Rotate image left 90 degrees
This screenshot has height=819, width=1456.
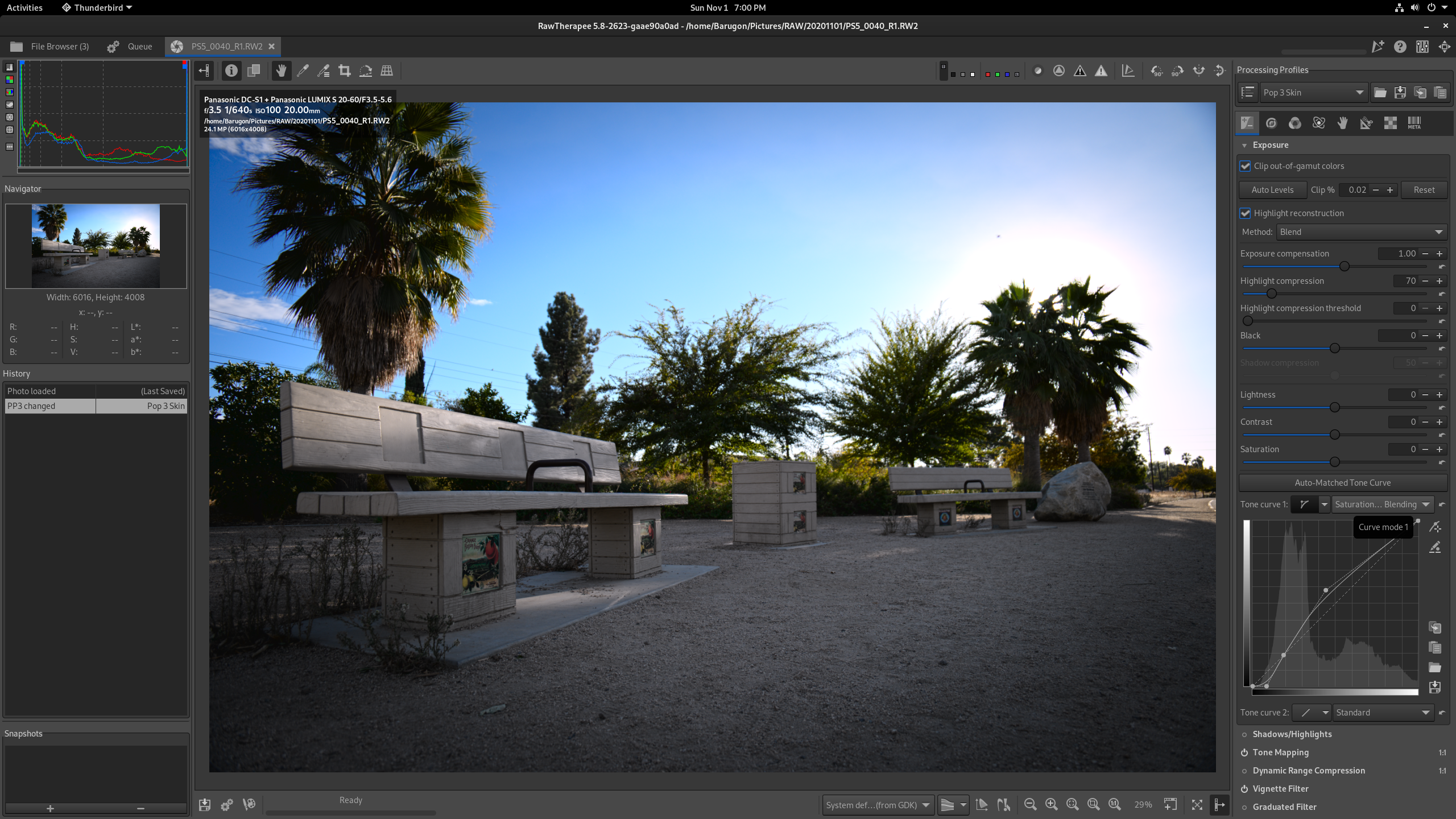tap(1156, 71)
